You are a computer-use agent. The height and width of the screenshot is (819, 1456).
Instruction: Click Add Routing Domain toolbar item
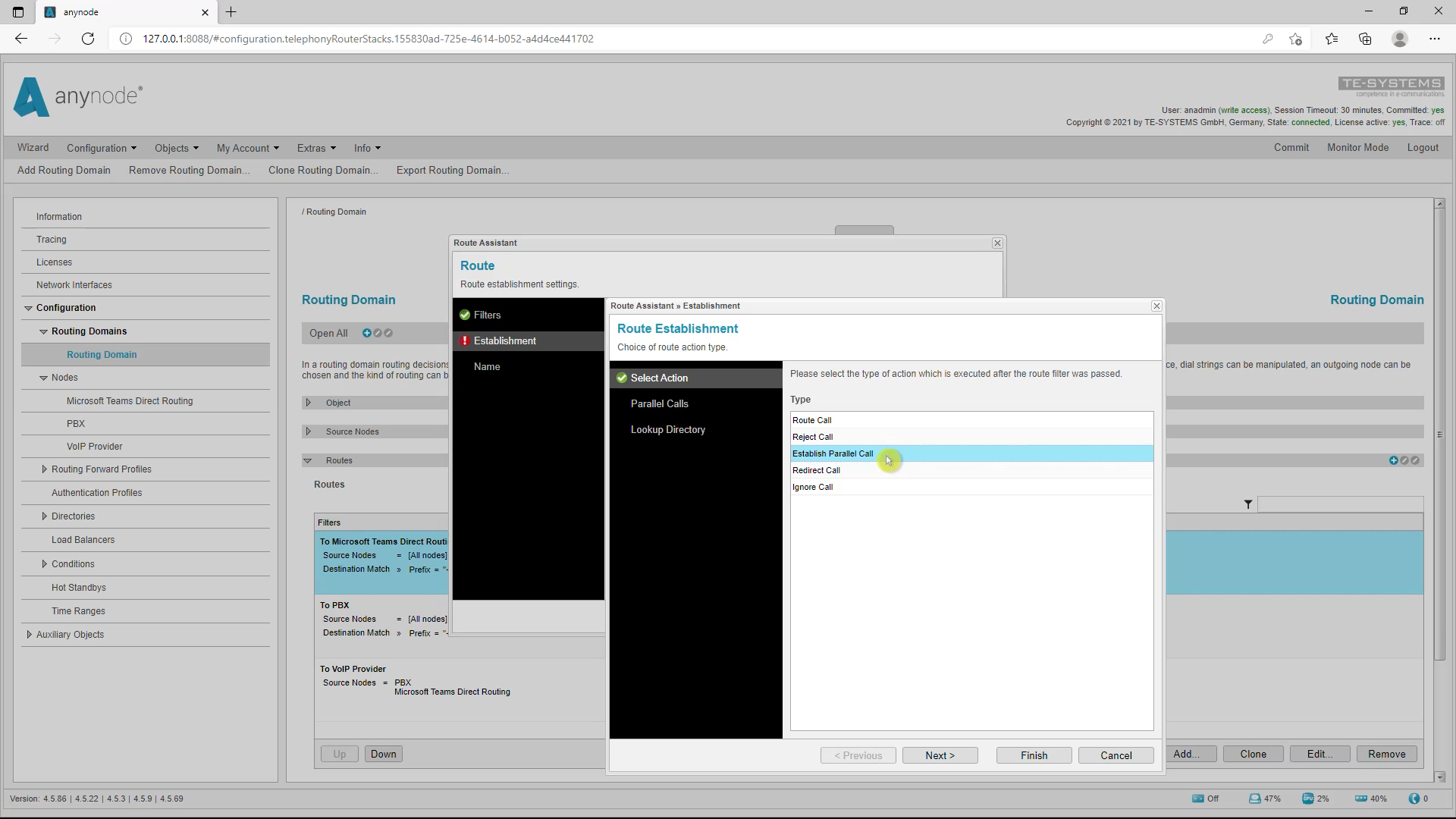point(64,170)
